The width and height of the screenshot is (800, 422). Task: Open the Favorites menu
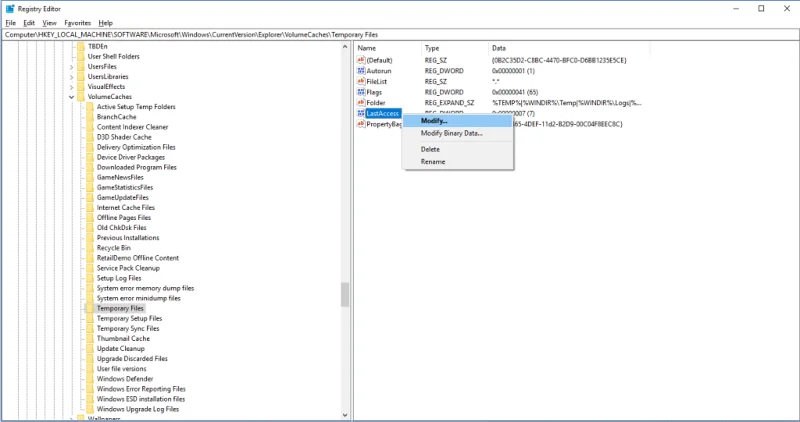tap(78, 22)
